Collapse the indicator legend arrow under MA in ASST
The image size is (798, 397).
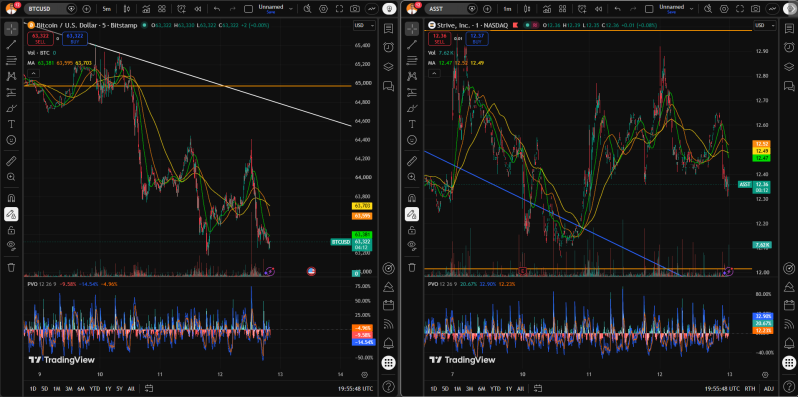click(434, 73)
